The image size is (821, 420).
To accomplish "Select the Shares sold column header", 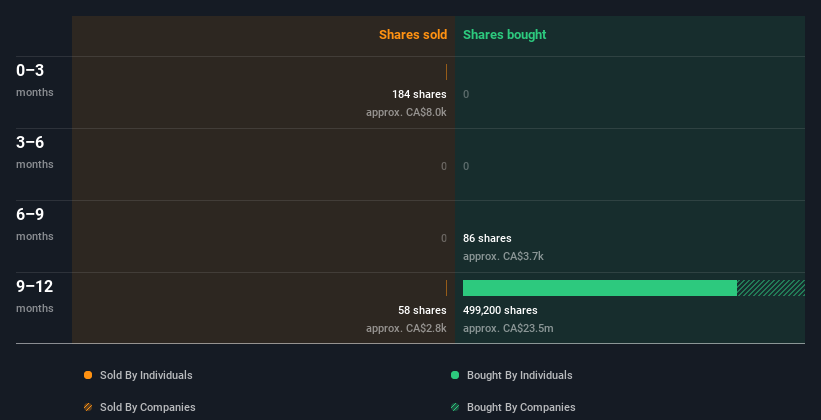I will tap(413, 35).
